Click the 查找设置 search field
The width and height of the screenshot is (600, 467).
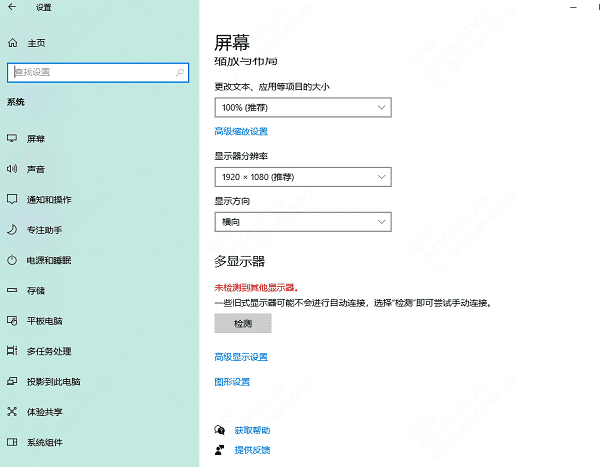pos(90,72)
